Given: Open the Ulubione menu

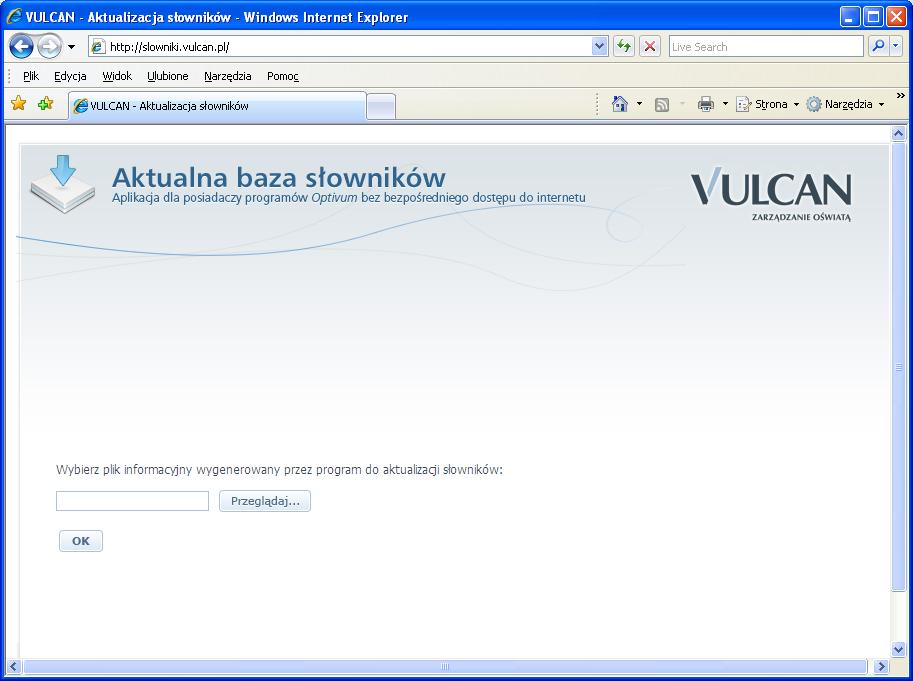Looking at the screenshot, I should click(x=168, y=76).
